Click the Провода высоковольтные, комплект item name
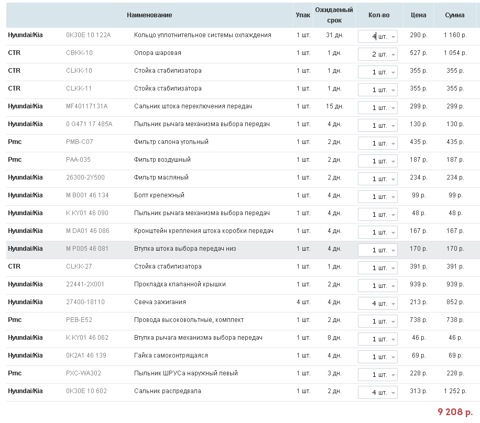This screenshot has height=423, width=480. click(x=189, y=320)
